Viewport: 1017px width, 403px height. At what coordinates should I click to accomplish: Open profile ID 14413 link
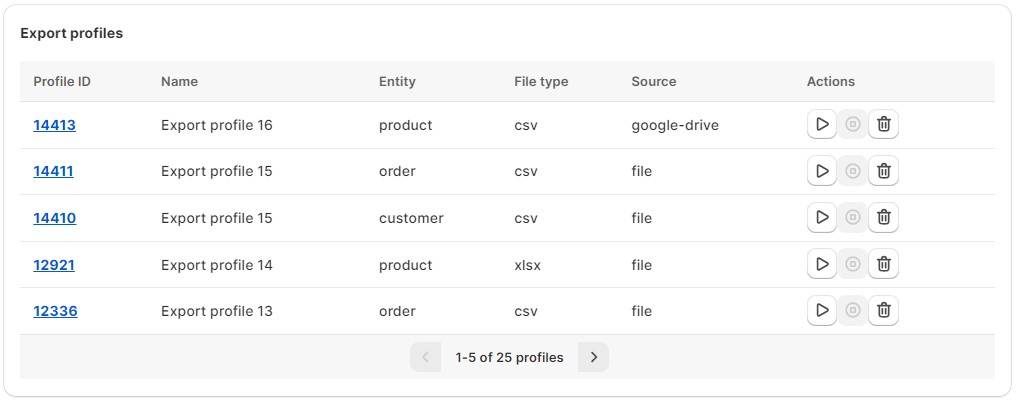pos(54,125)
